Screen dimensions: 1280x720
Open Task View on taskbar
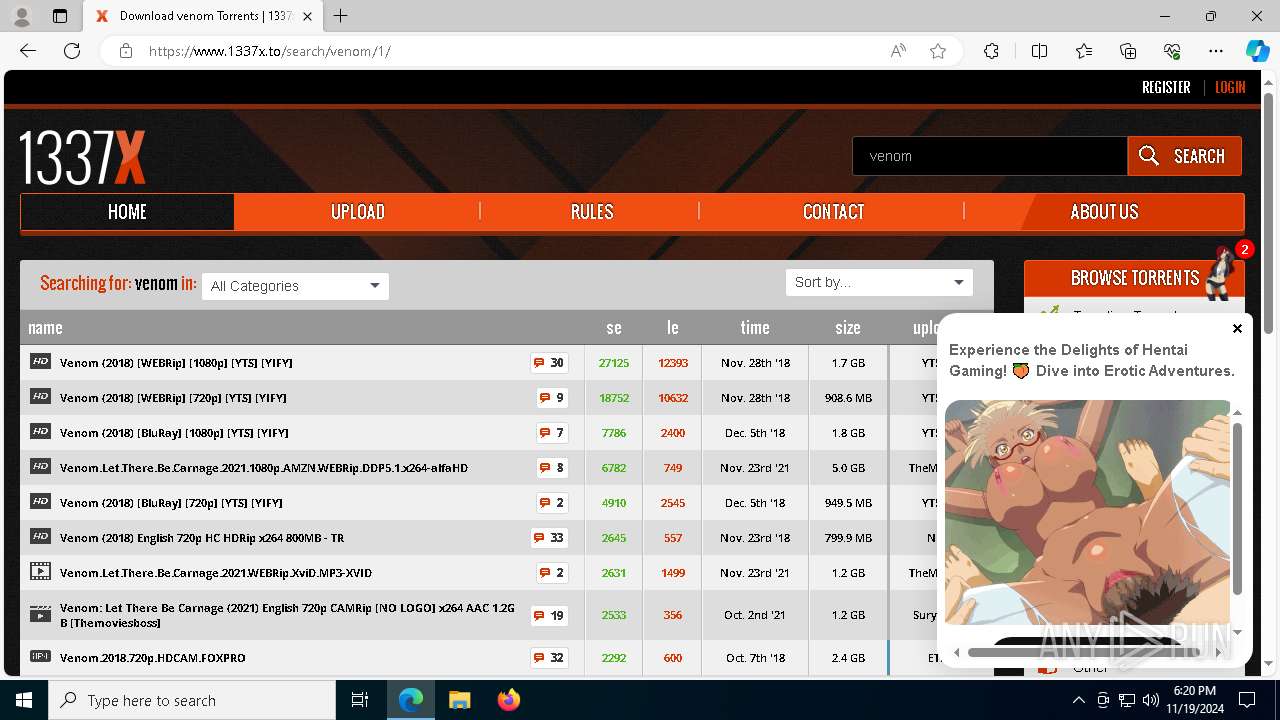[360, 700]
